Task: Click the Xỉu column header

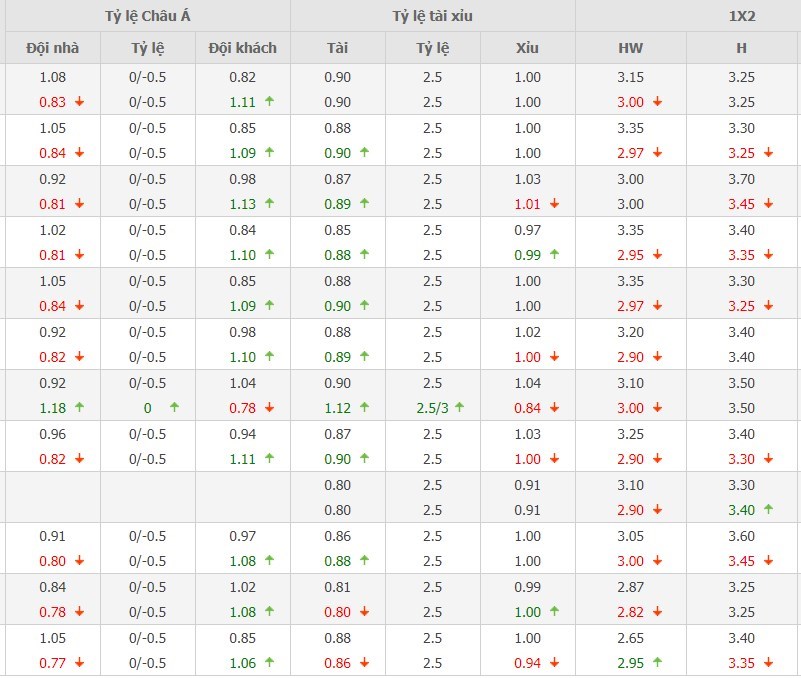Action: (527, 48)
